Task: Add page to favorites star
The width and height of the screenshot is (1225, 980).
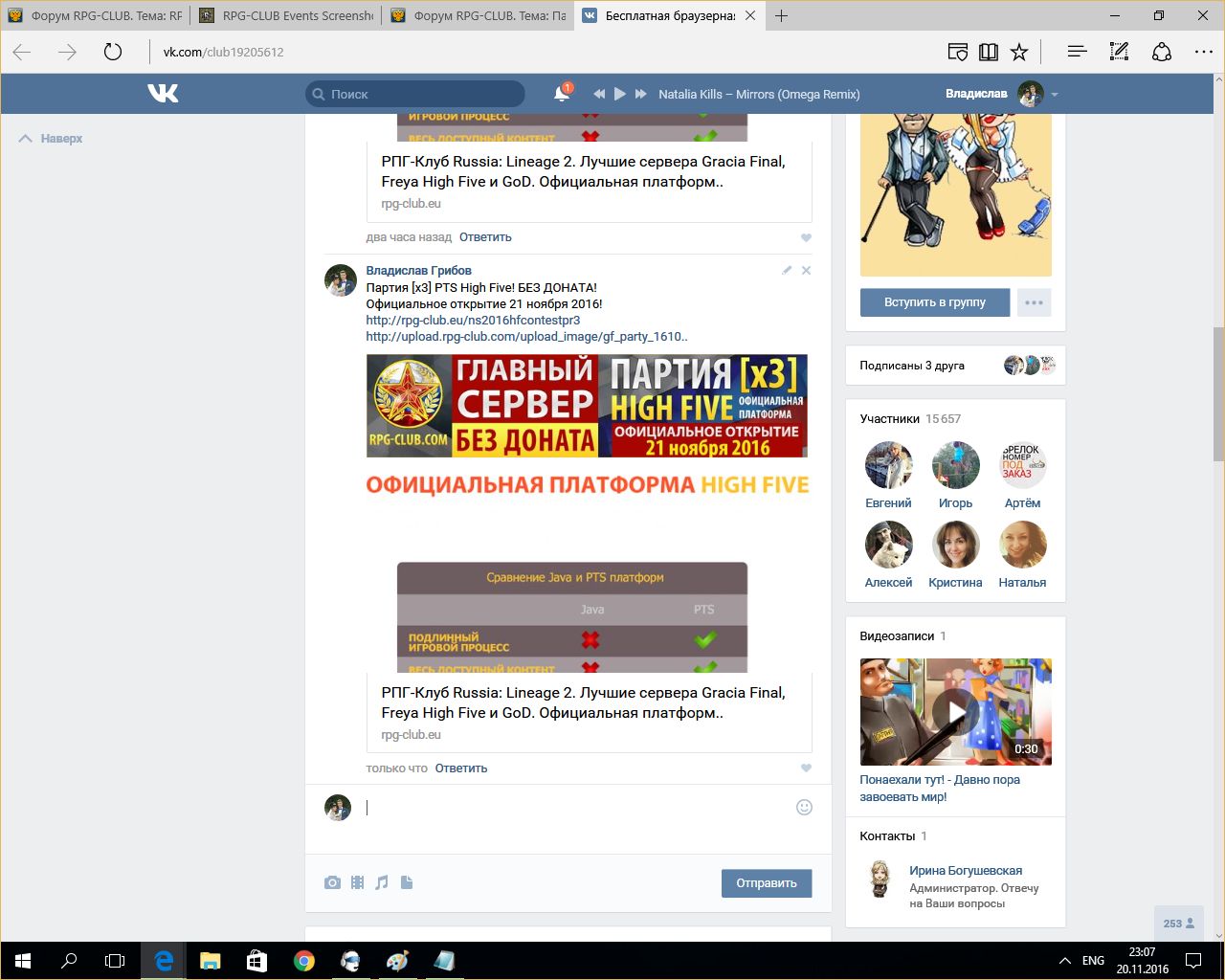Action: pos(1019,52)
